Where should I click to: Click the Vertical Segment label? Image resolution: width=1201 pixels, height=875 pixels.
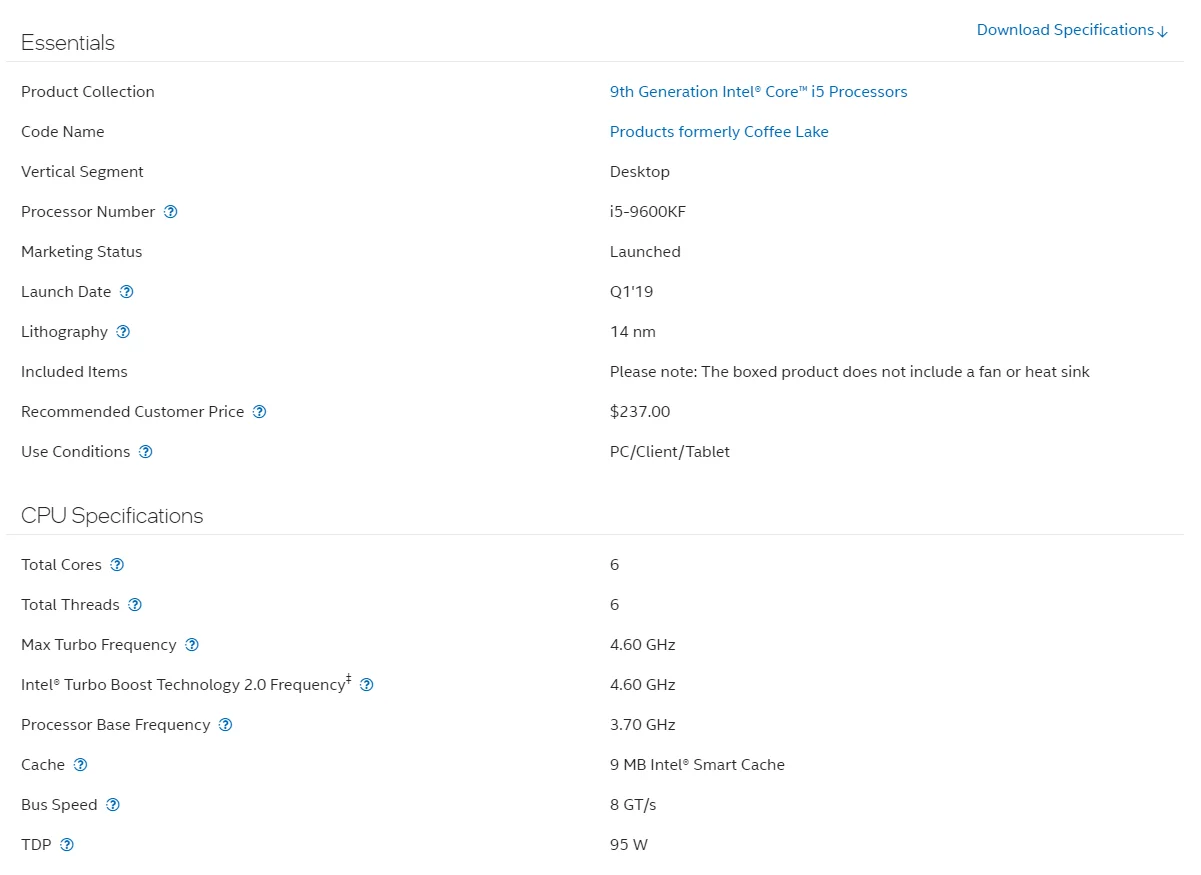coord(82,172)
